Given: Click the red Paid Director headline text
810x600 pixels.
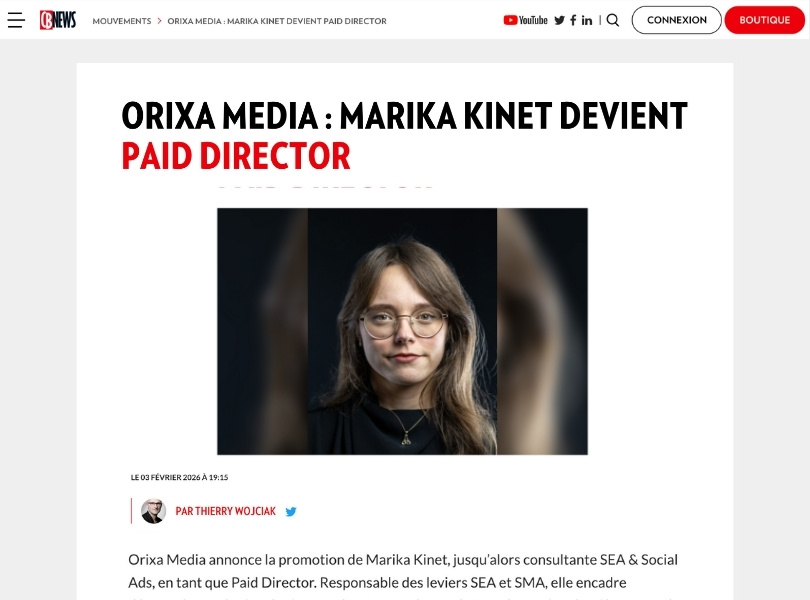Looking at the screenshot, I should coord(236,156).
